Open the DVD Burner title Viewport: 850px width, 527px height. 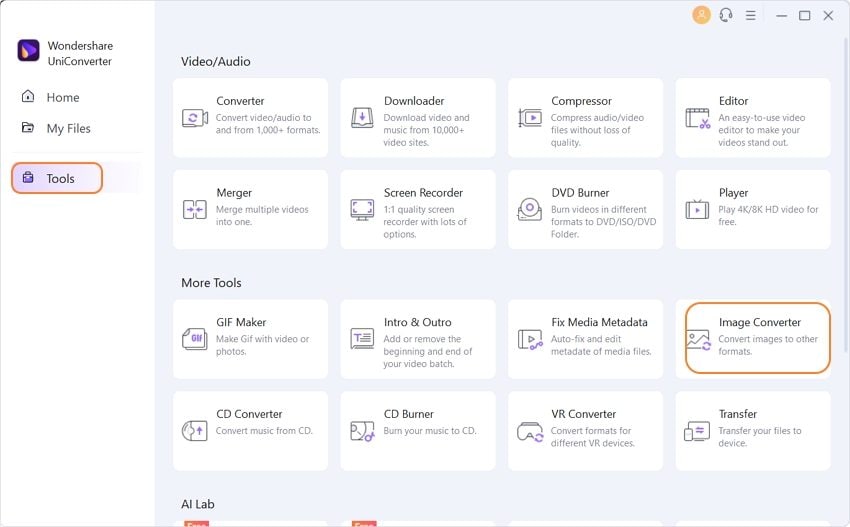click(580, 192)
